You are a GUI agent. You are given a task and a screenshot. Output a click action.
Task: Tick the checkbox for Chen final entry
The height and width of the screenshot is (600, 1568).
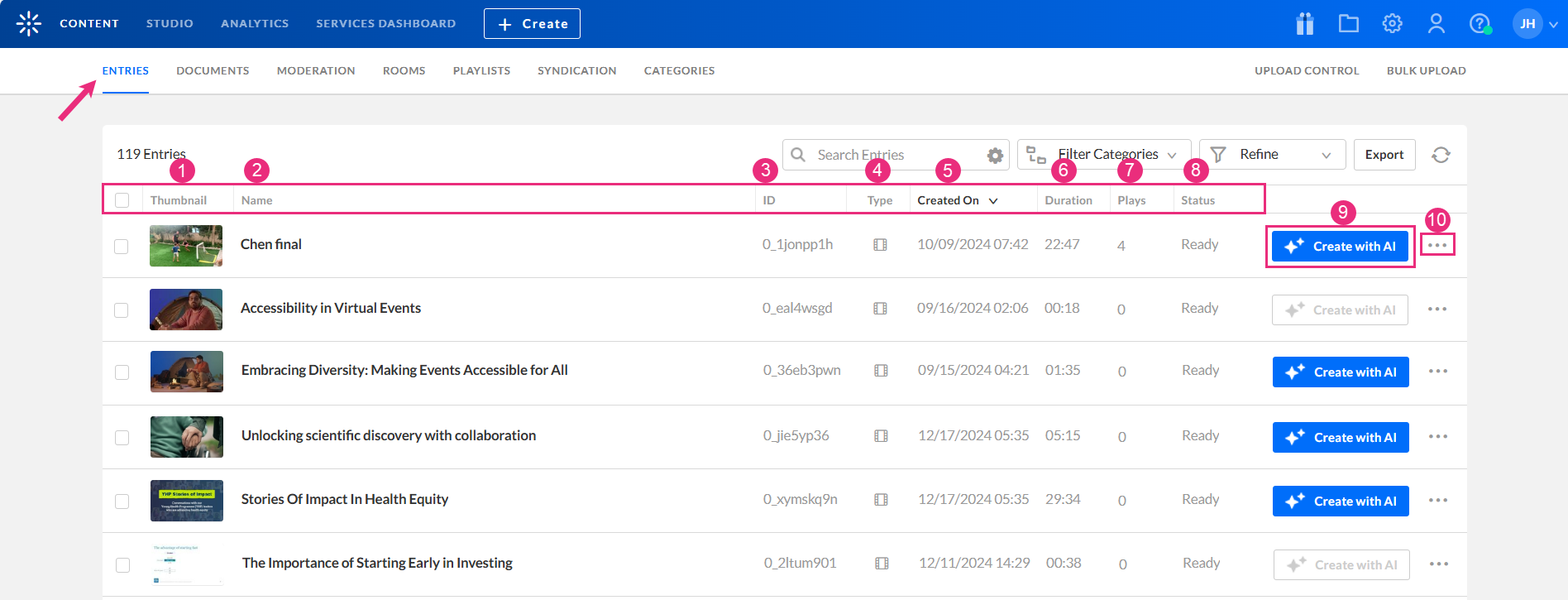coord(122,247)
